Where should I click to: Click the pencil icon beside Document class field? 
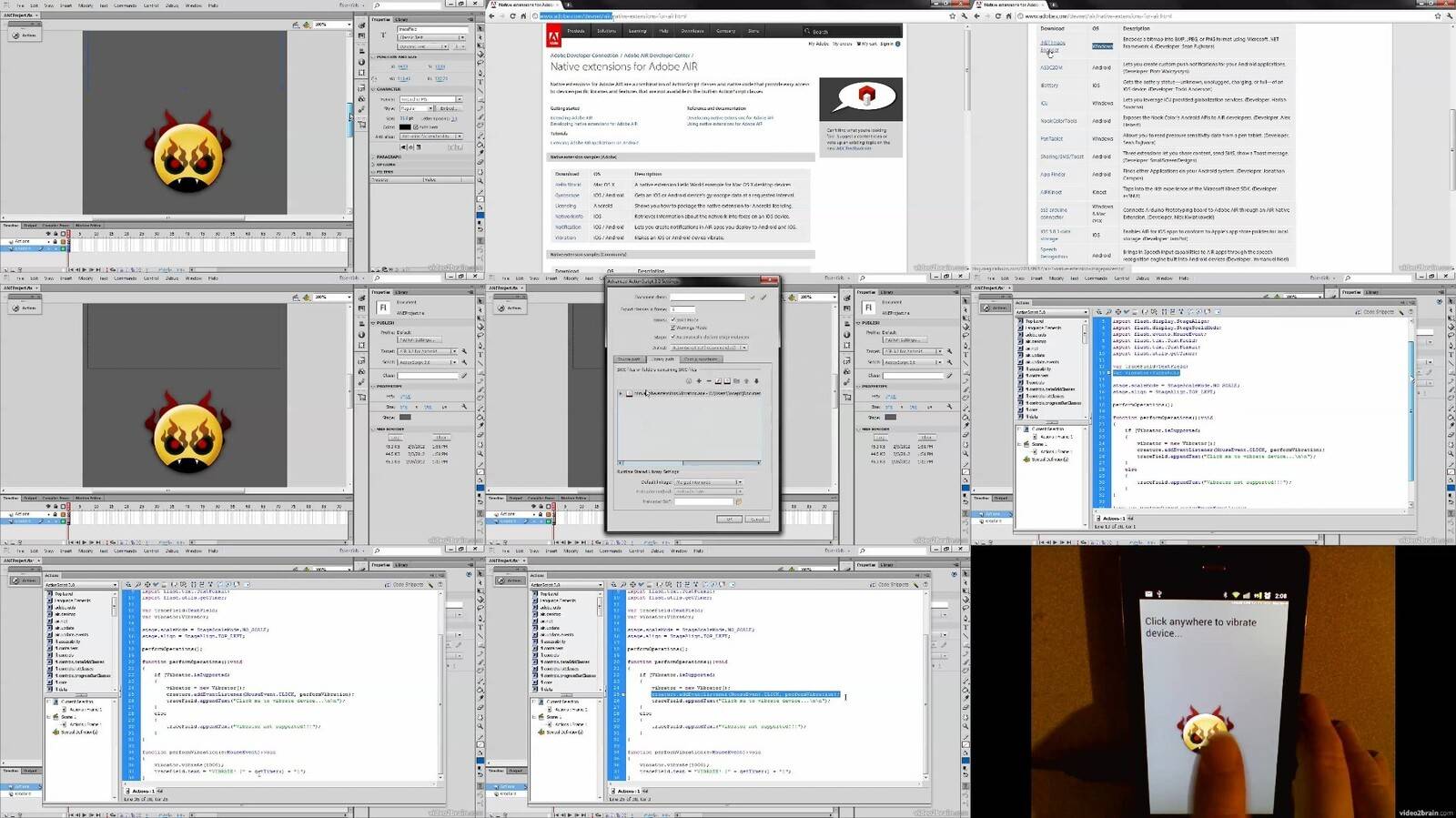[x=763, y=297]
